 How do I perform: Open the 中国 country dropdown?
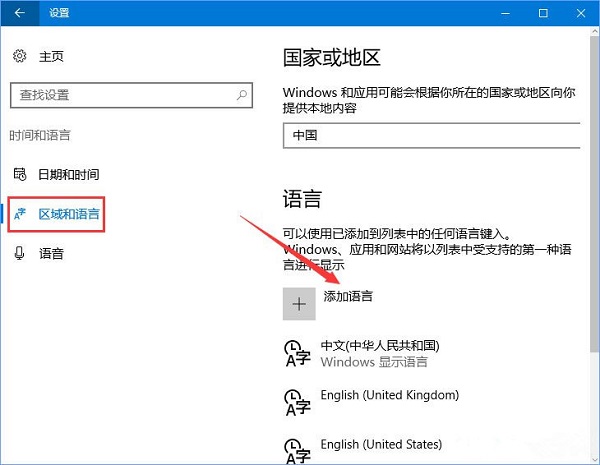[x=432, y=135]
